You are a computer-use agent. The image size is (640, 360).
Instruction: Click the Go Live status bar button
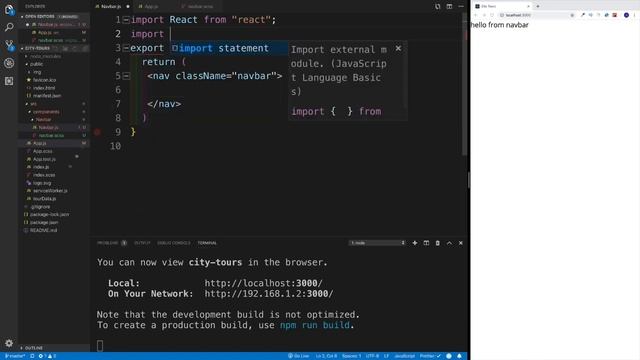point(299,356)
